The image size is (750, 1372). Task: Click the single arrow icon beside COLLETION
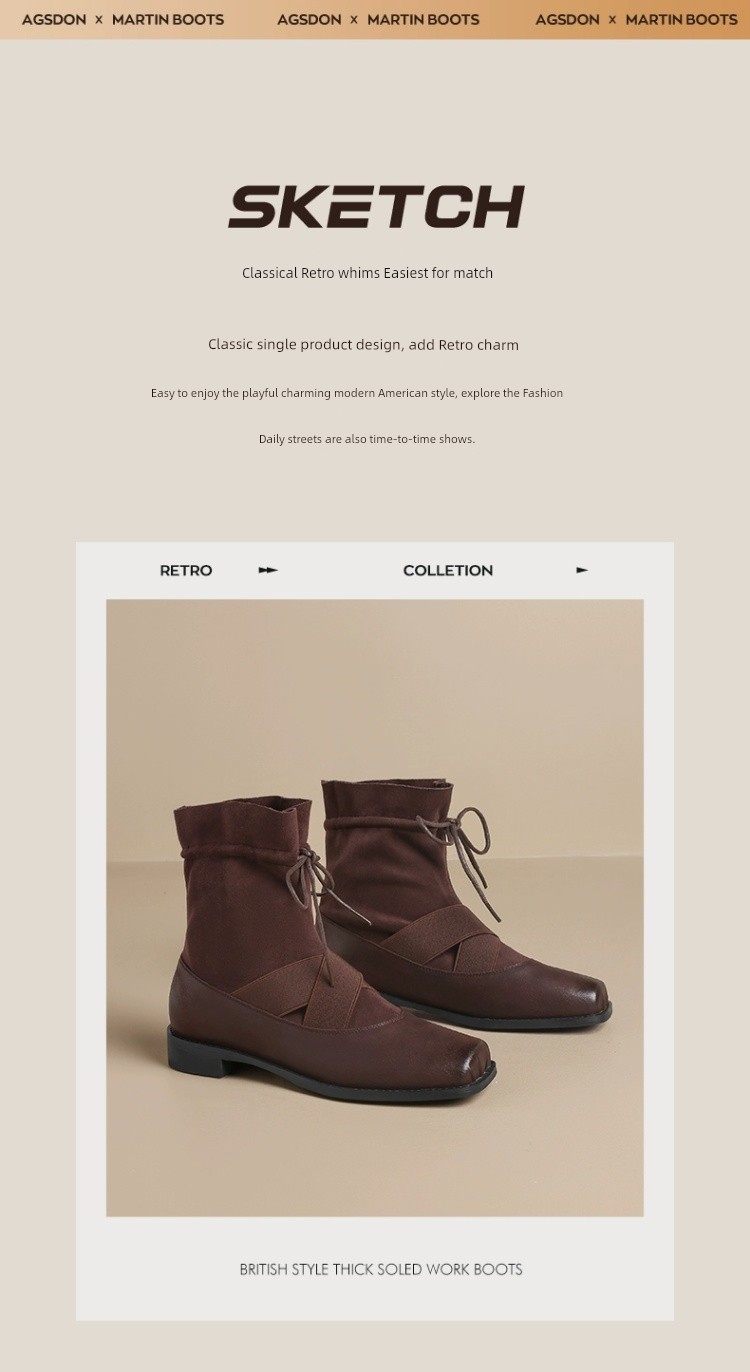(582, 570)
